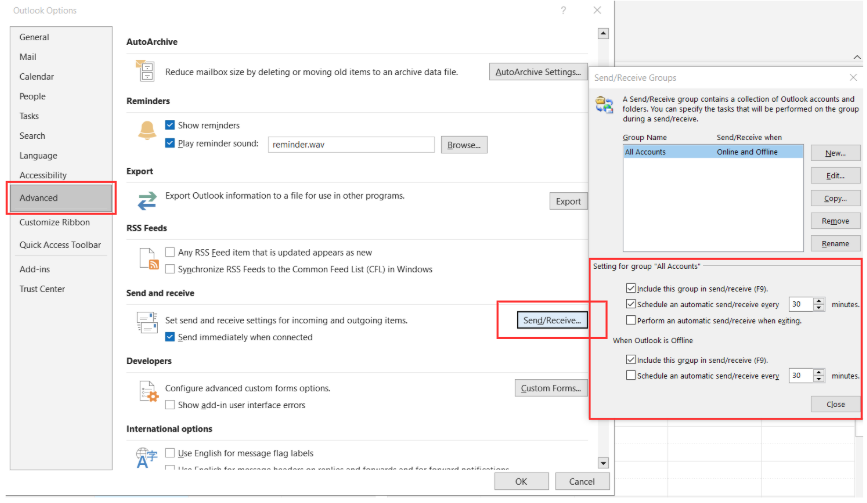Enable offline Schedule automatic send/receive every checkbox

[630, 375]
